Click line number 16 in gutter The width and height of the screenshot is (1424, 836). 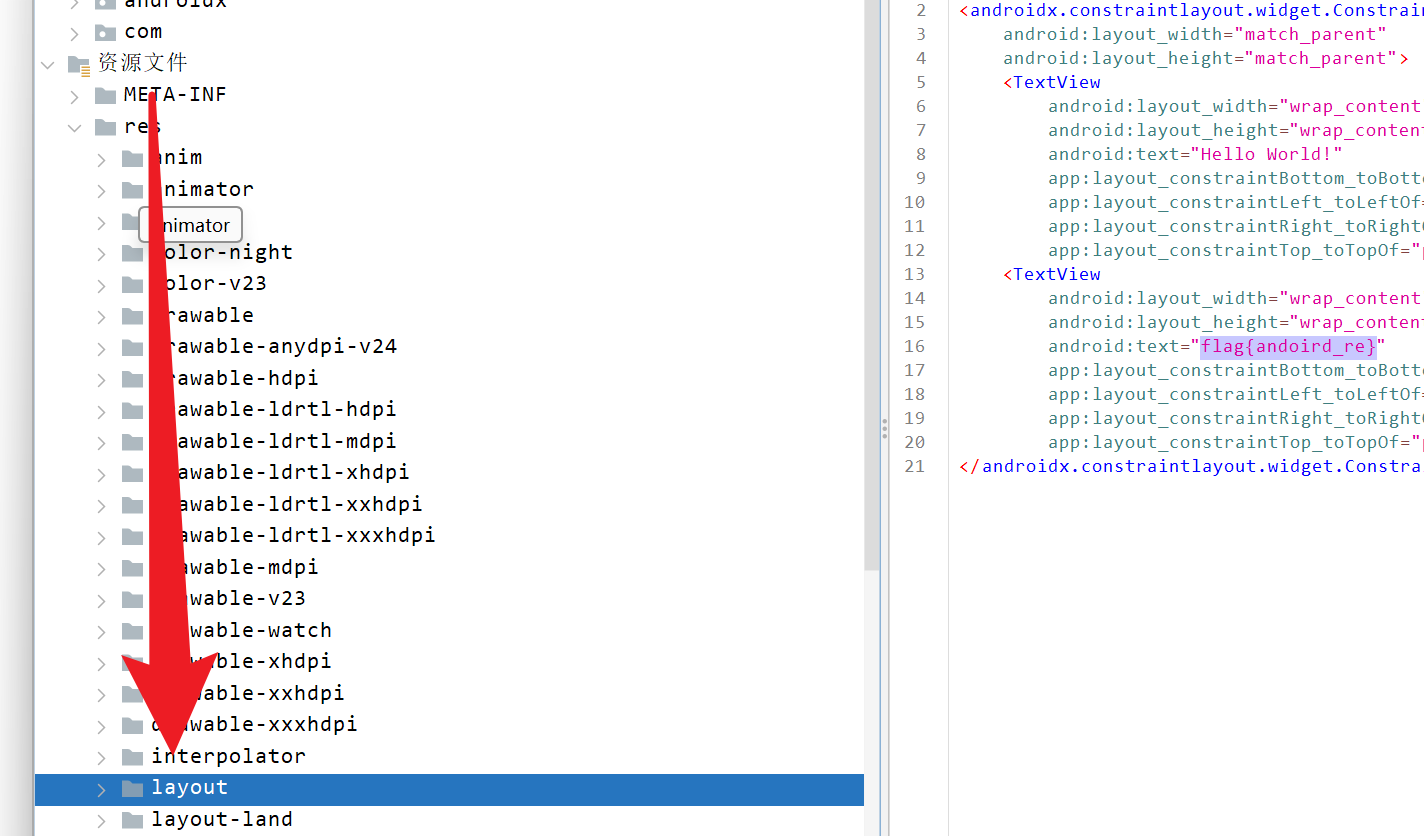(x=915, y=346)
